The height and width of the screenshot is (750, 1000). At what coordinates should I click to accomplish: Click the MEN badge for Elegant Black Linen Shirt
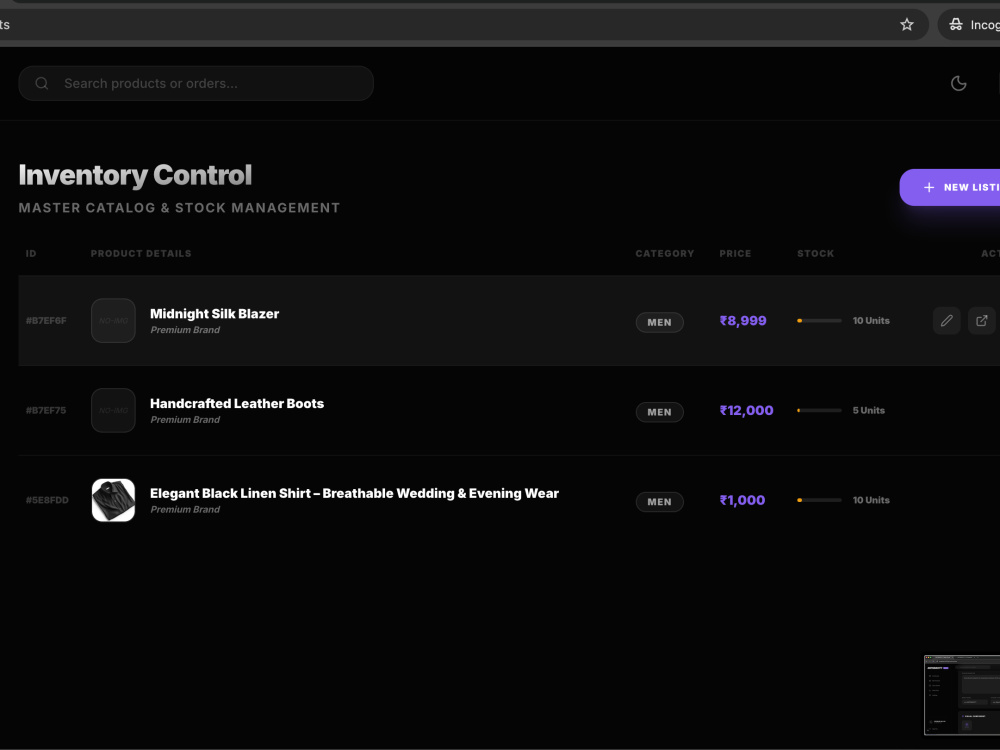(x=659, y=502)
